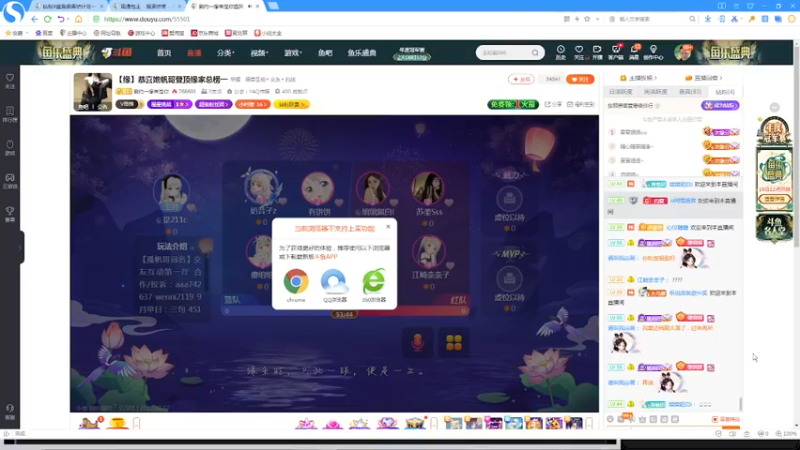Expand the orange live-recap link with chevron

click(704, 78)
